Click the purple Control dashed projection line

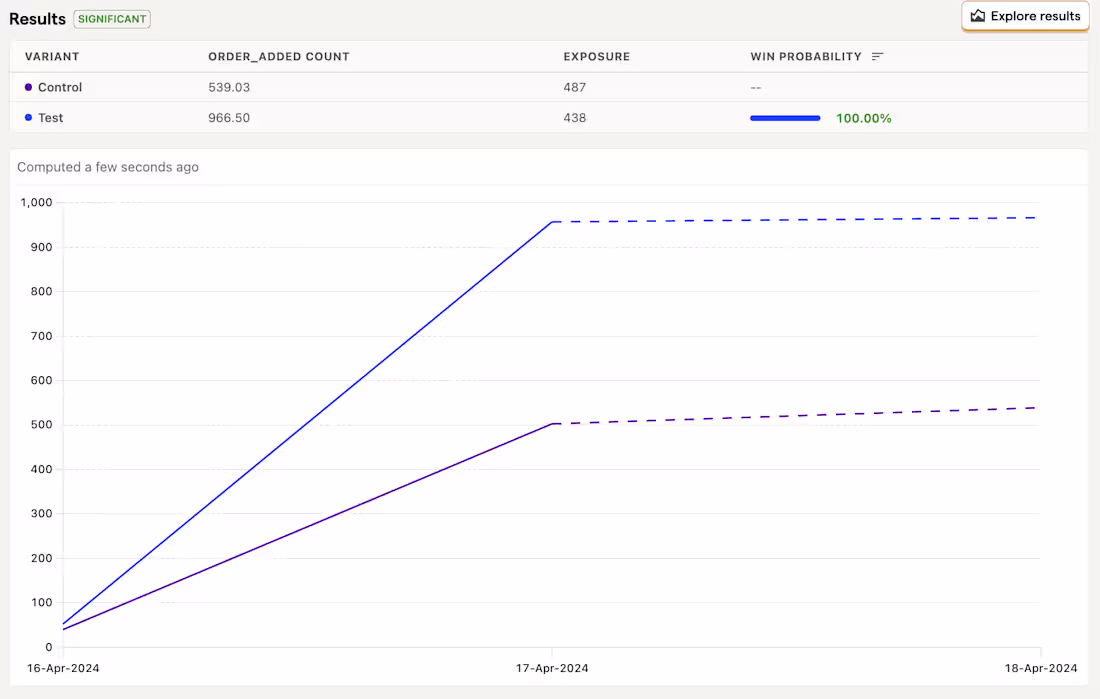click(800, 416)
